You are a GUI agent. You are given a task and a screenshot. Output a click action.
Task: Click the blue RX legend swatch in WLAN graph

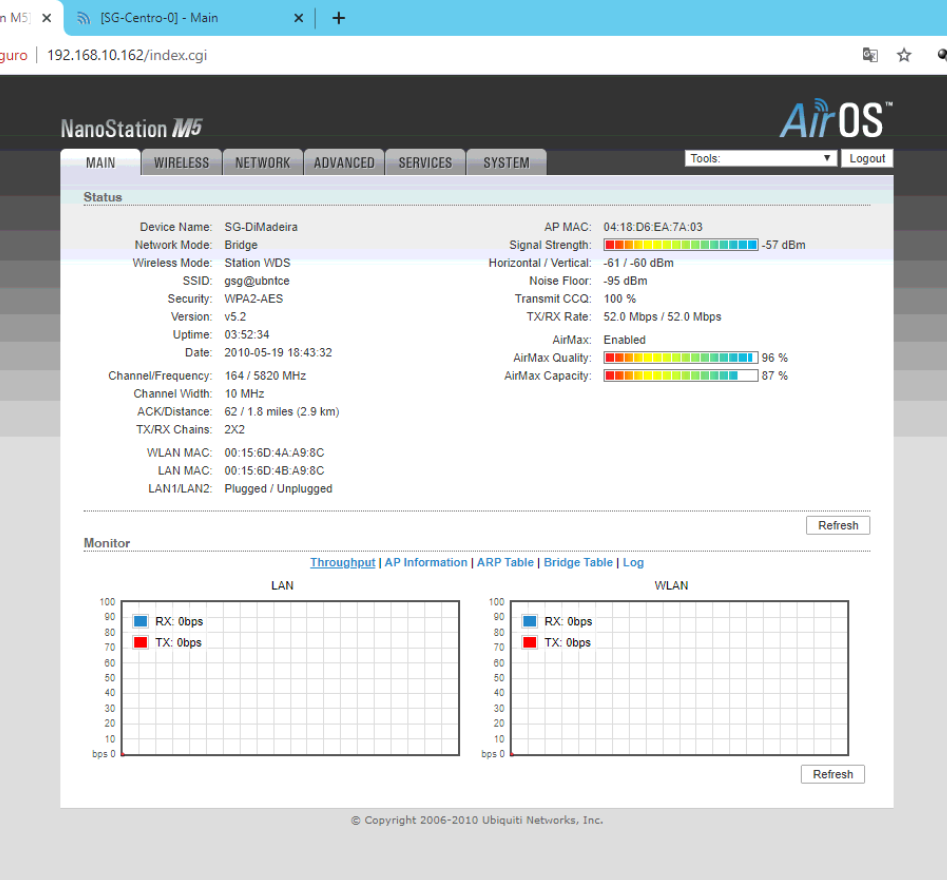530,621
